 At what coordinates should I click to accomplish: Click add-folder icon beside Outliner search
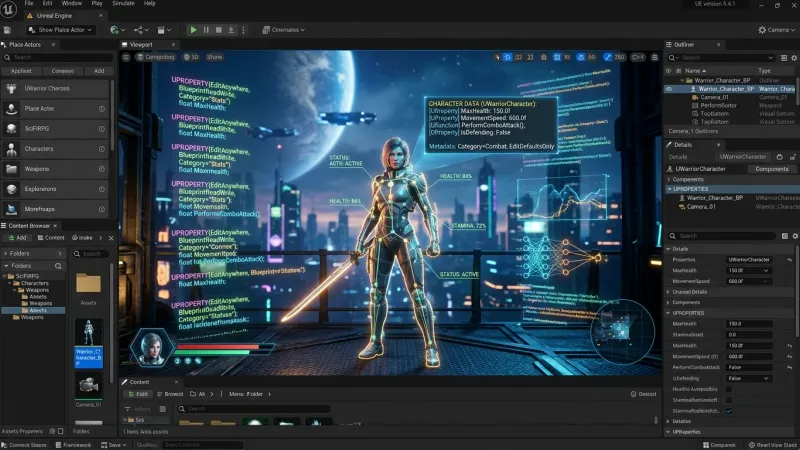point(784,58)
